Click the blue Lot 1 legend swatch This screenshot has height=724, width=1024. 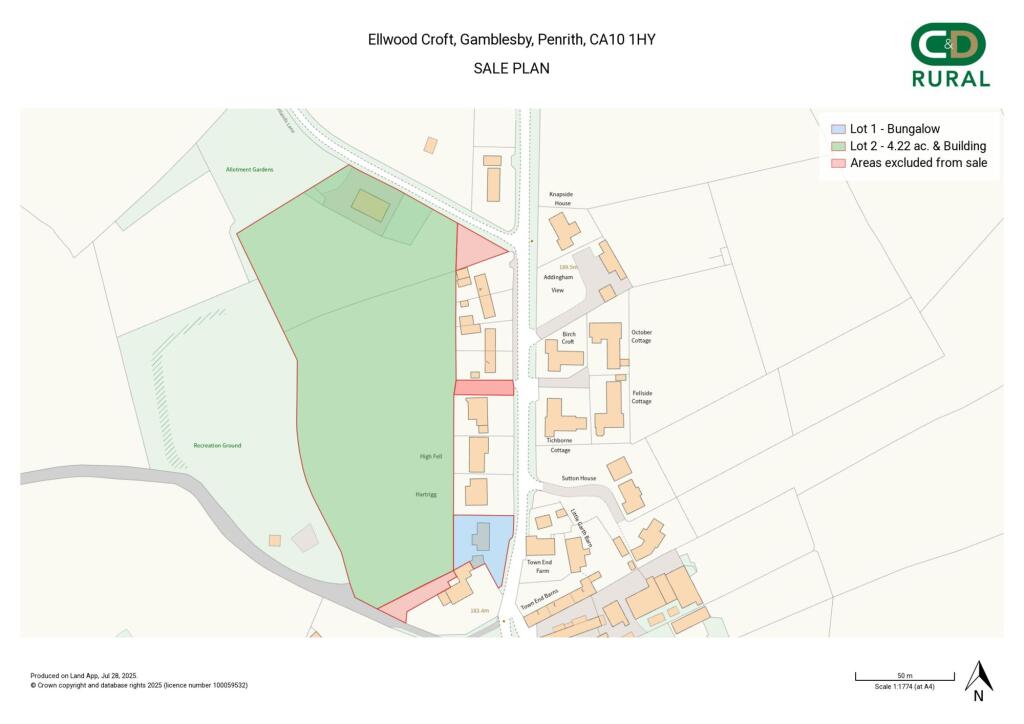[838, 129]
